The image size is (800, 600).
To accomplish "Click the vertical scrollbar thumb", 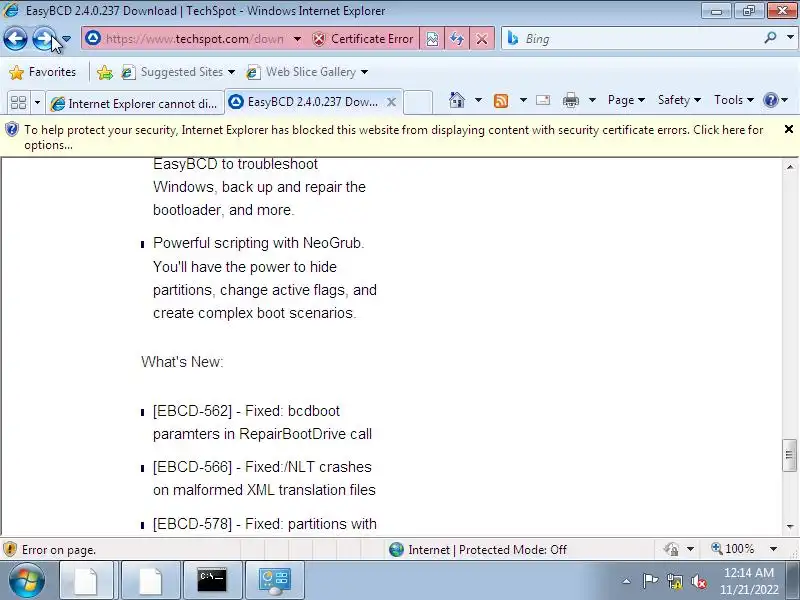I will coord(790,455).
